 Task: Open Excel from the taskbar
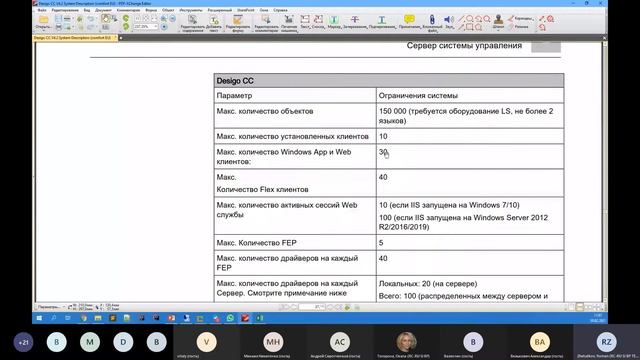[260, 318]
